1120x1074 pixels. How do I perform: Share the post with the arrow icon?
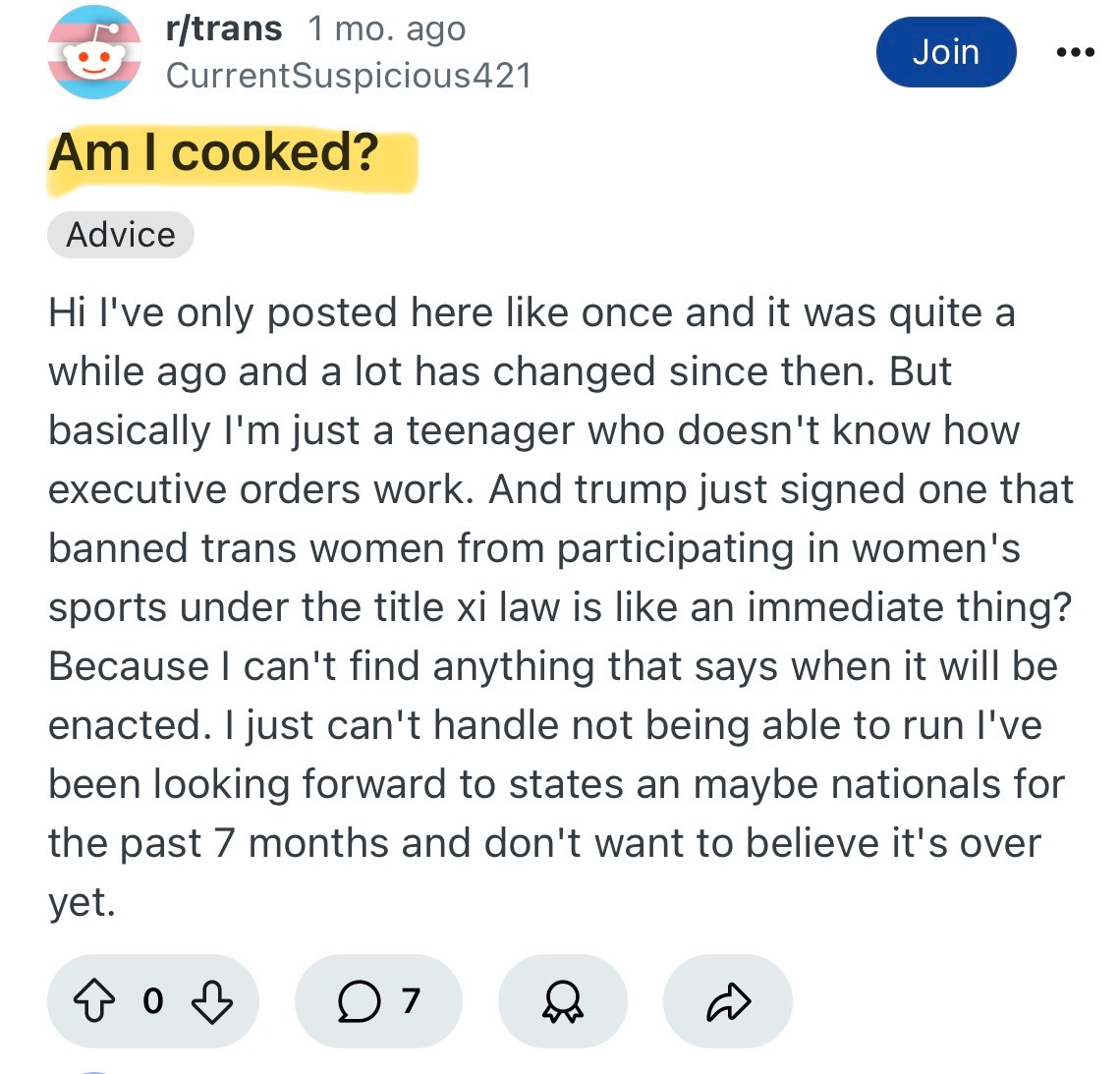coord(728,1001)
